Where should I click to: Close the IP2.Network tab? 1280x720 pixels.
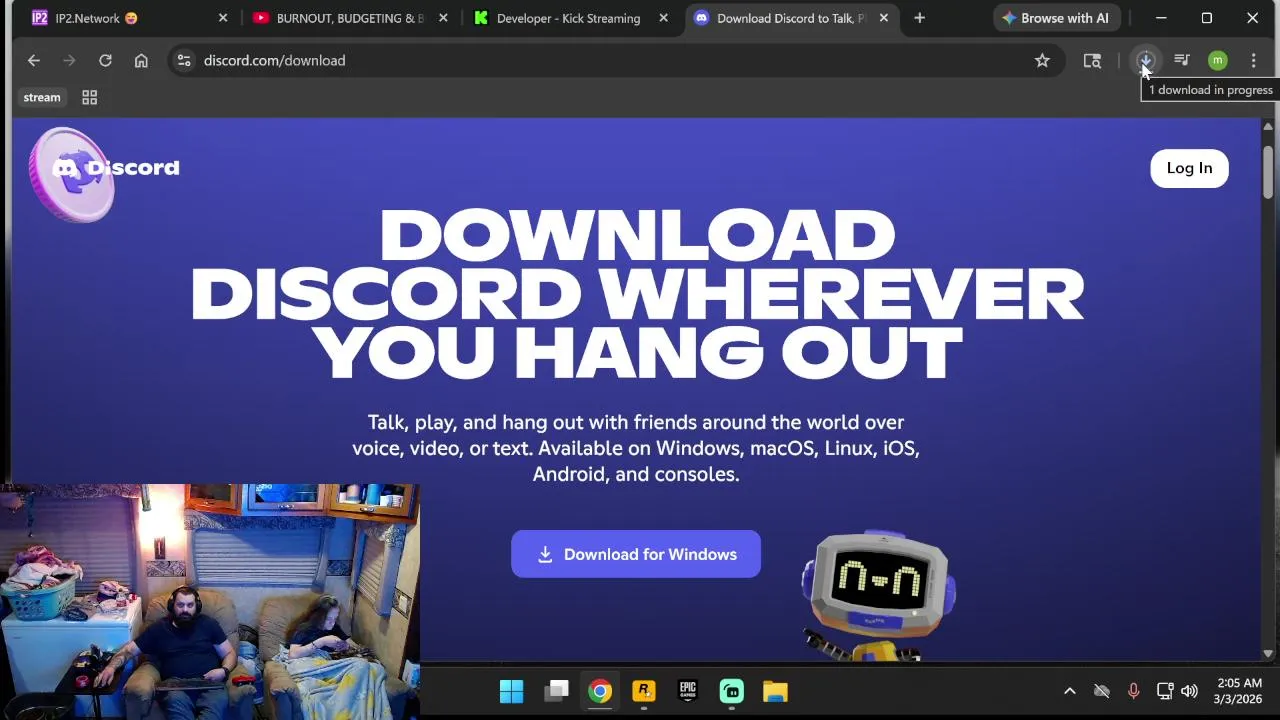tap(223, 18)
